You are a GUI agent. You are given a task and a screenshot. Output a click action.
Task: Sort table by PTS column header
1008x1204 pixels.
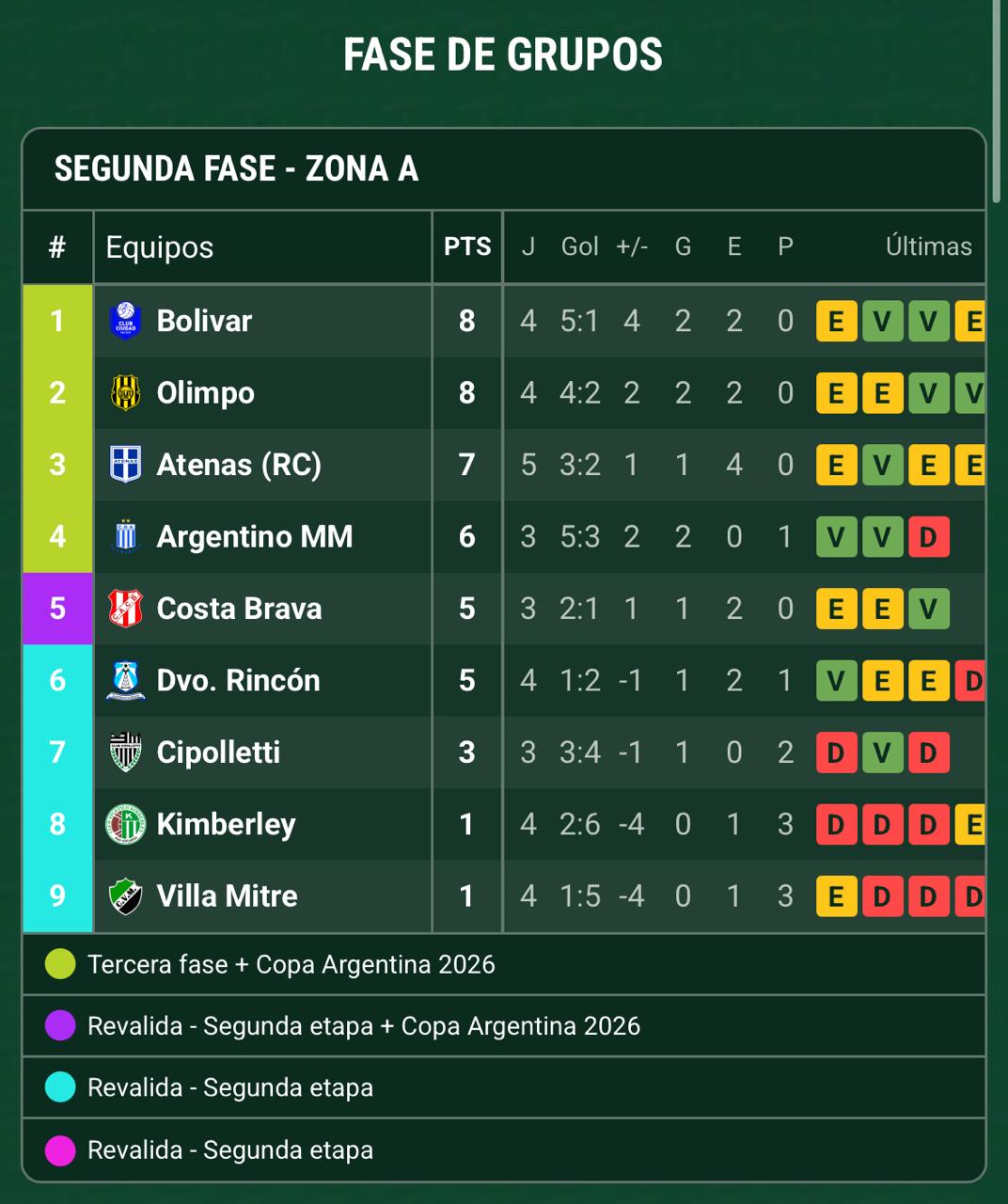point(467,246)
